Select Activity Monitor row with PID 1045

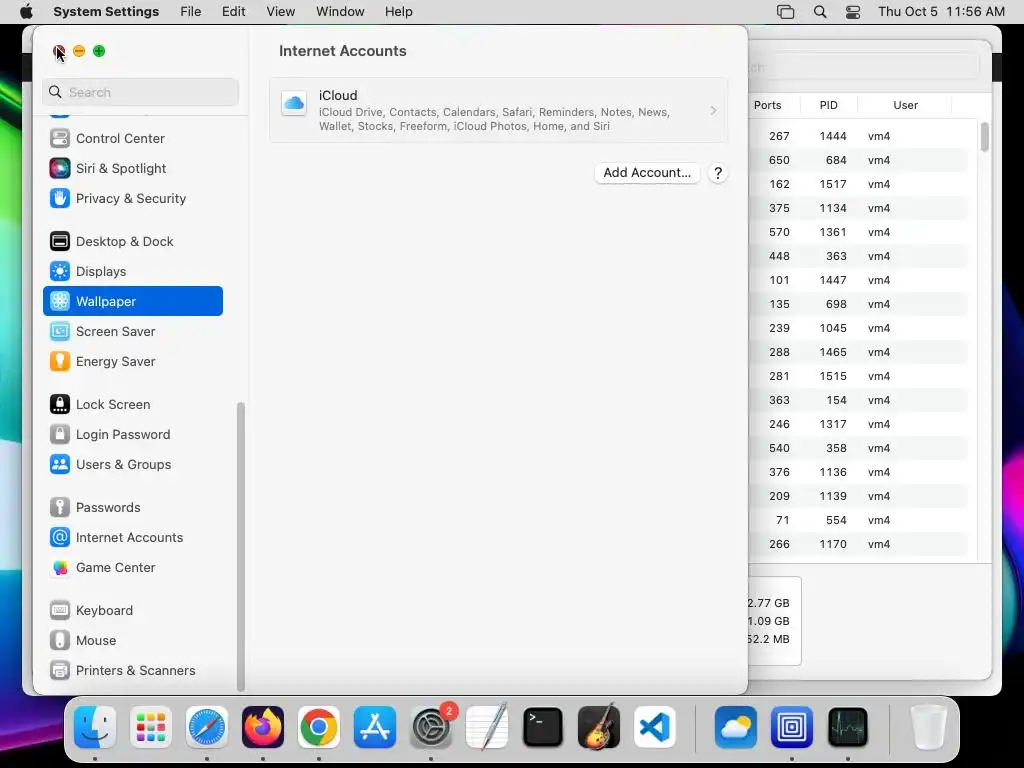[858, 328]
